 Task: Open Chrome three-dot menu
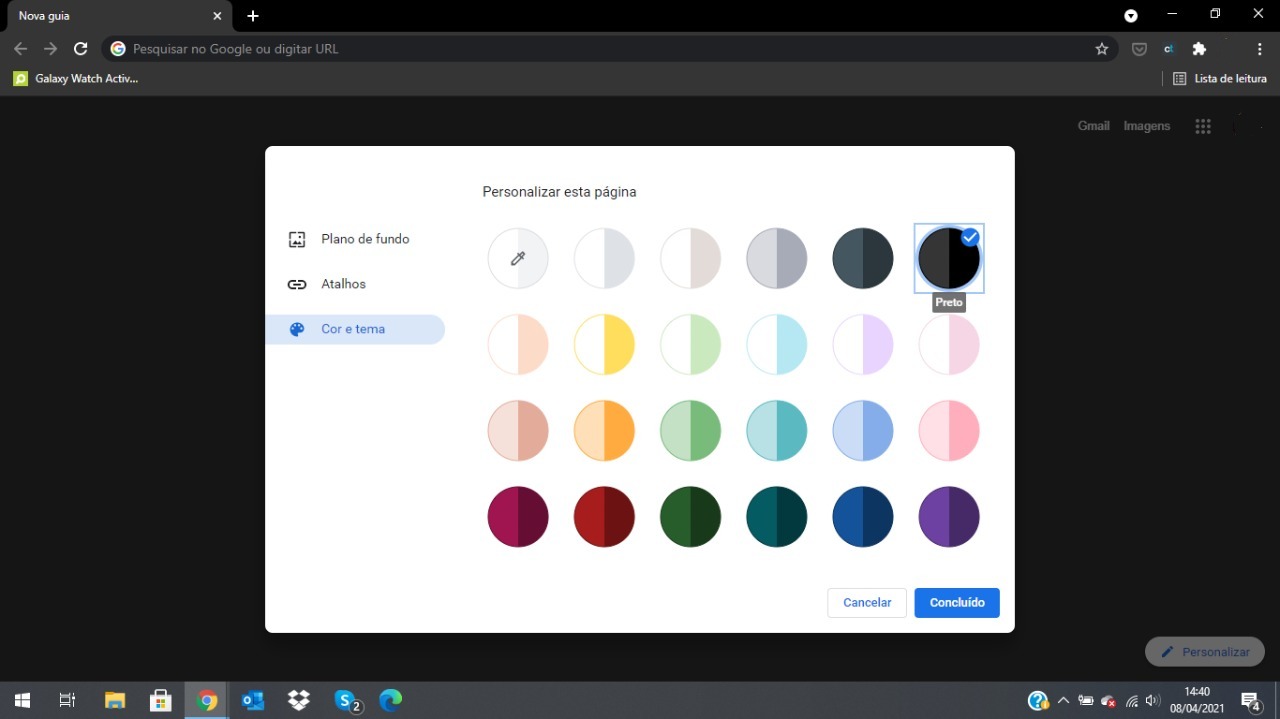coord(1260,49)
